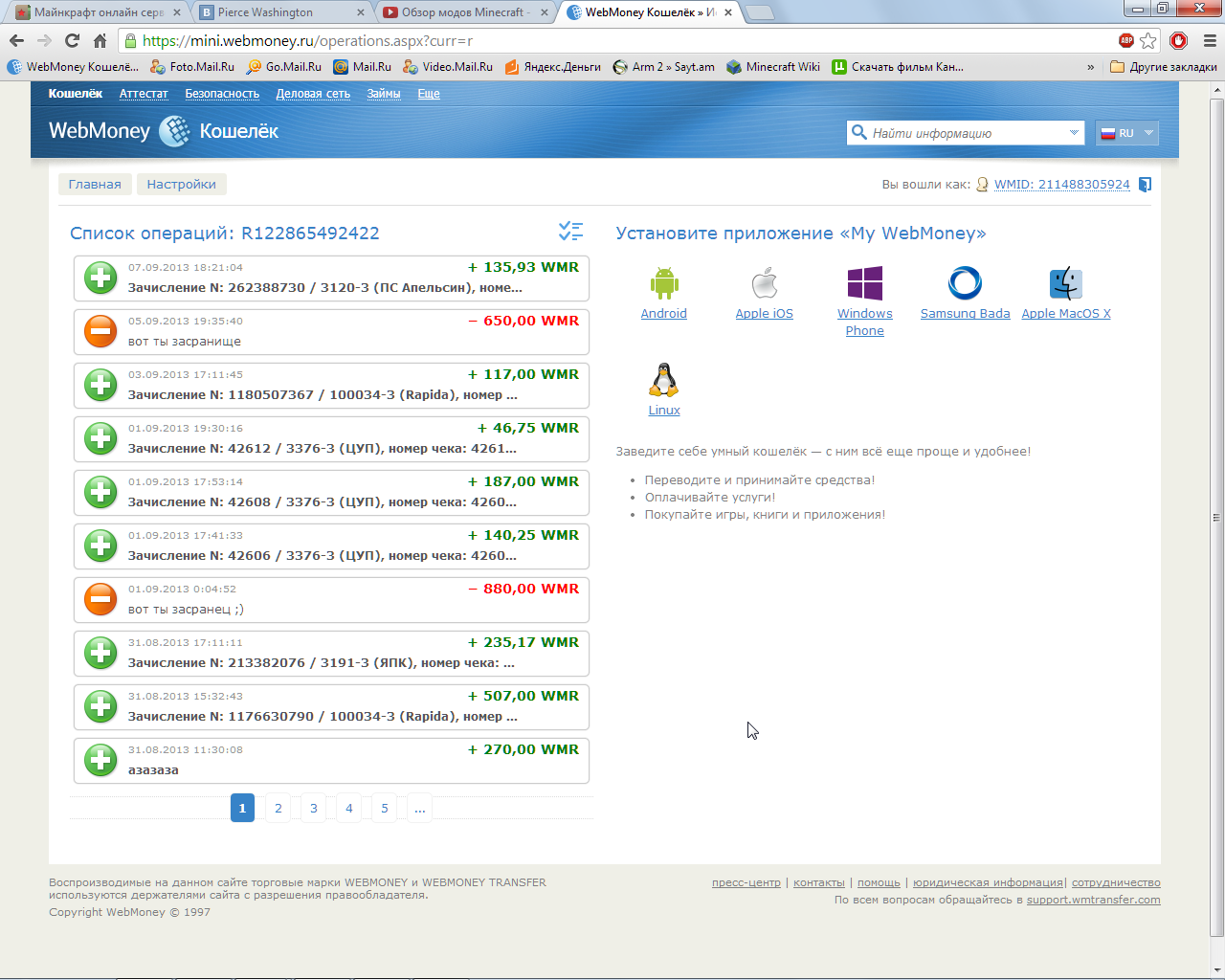The image size is (1225, 980).
Task: Click the red extension icon next to star
Action: click(x=1179, y=40)
